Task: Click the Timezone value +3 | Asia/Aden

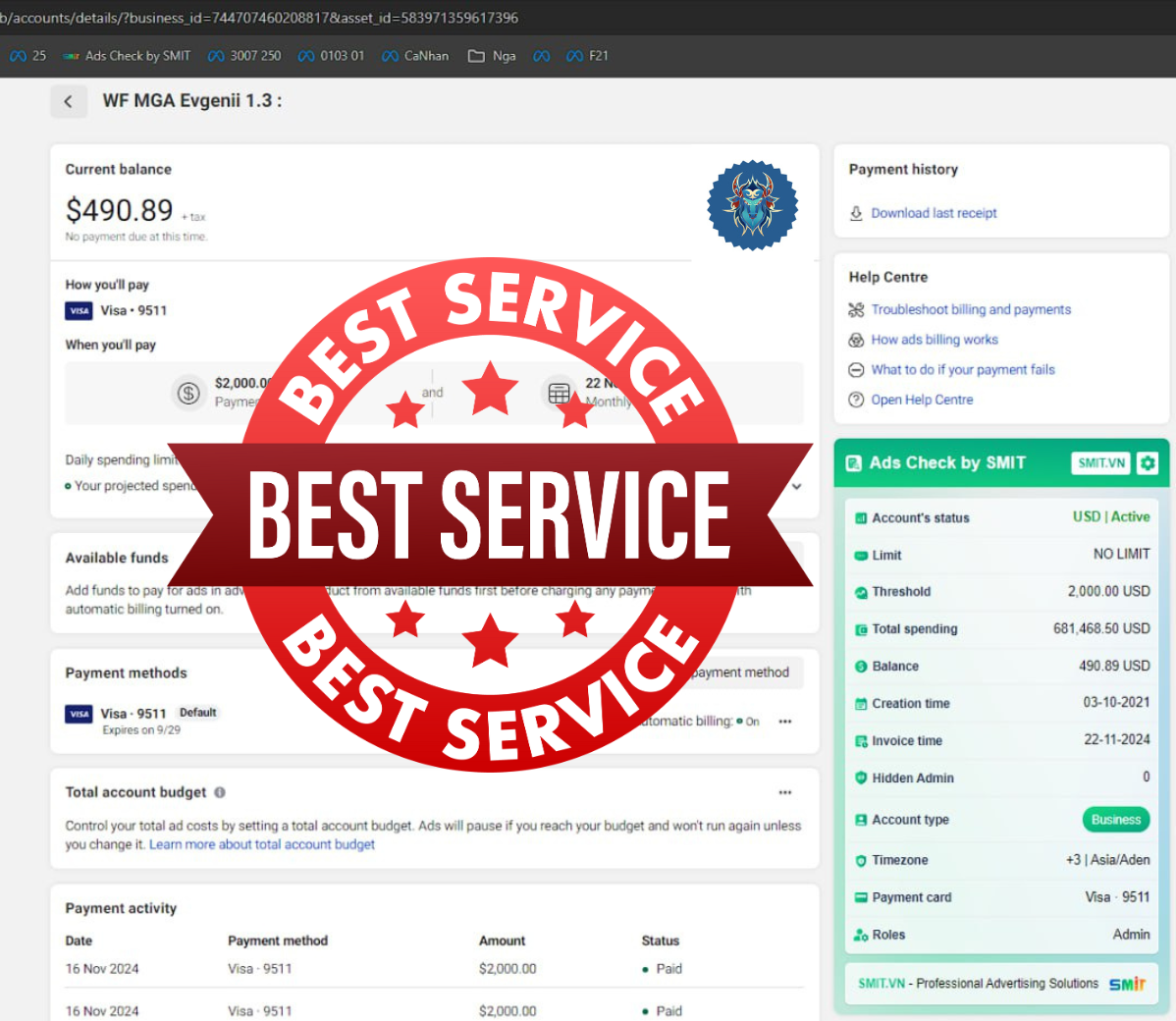Action: 1107,860
